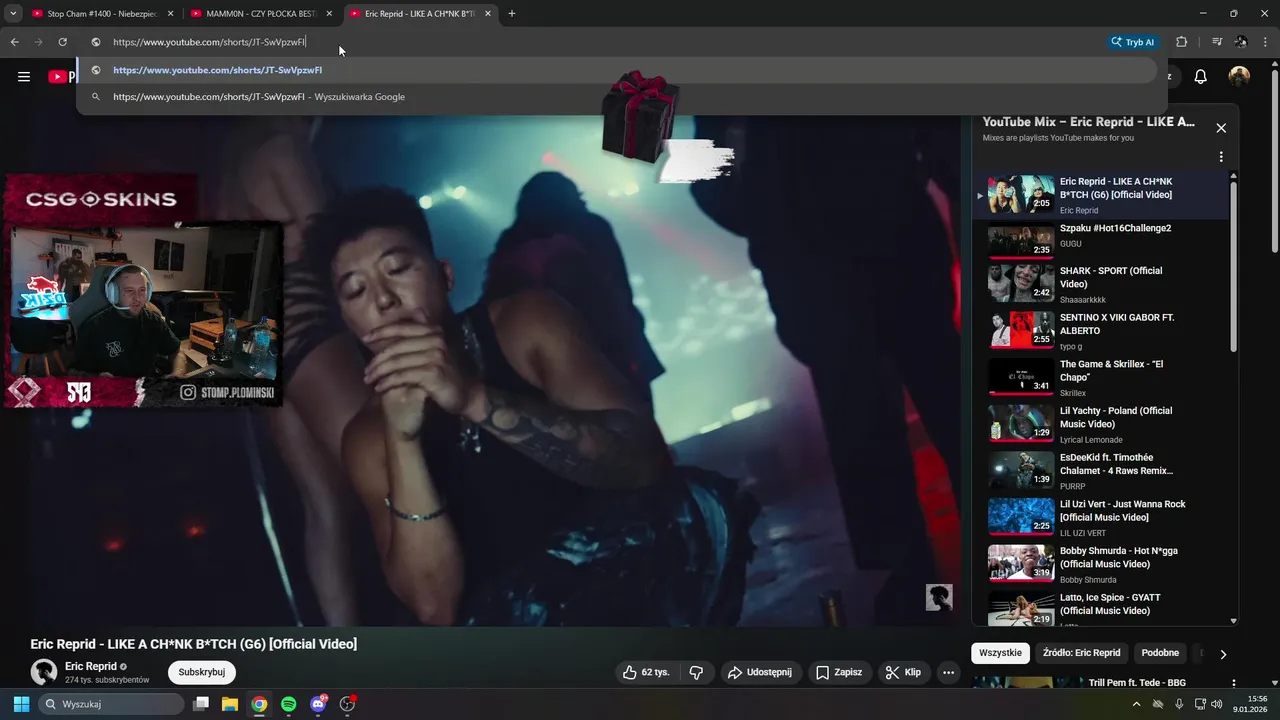Open OBS Studio from the taskbar
Screen dimensions: 1280x720
347,704
